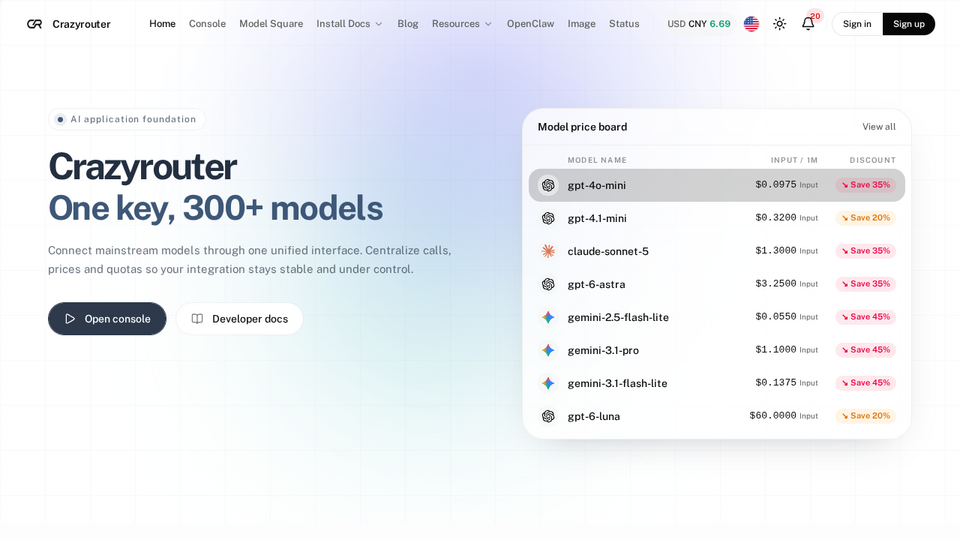Click the notification count badge 20

[x=815, y=16]
